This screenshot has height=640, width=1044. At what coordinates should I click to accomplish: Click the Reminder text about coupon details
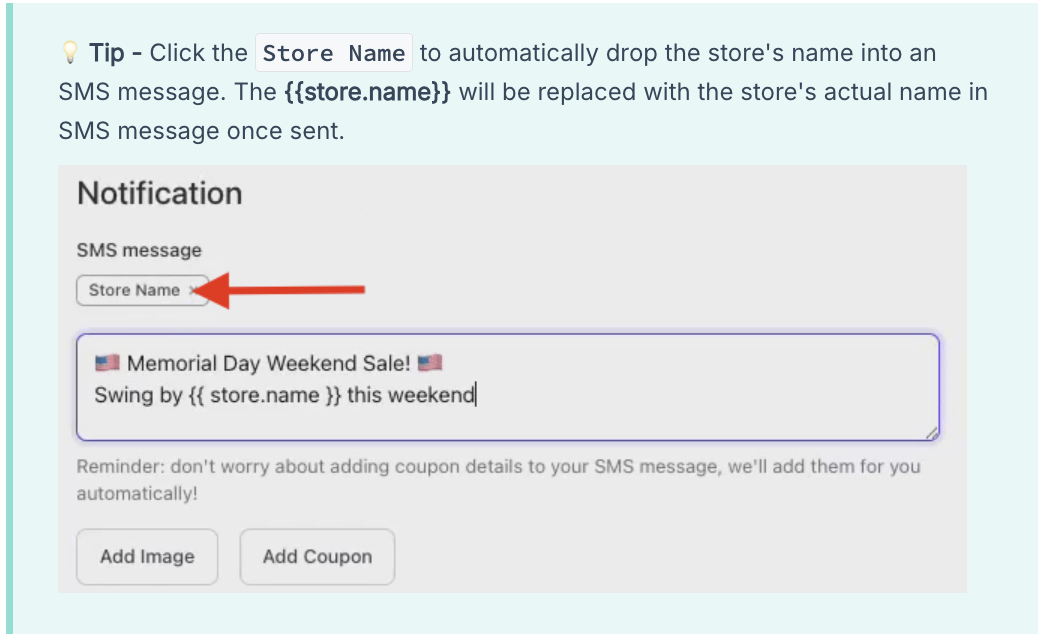click(x=498, y=480)
